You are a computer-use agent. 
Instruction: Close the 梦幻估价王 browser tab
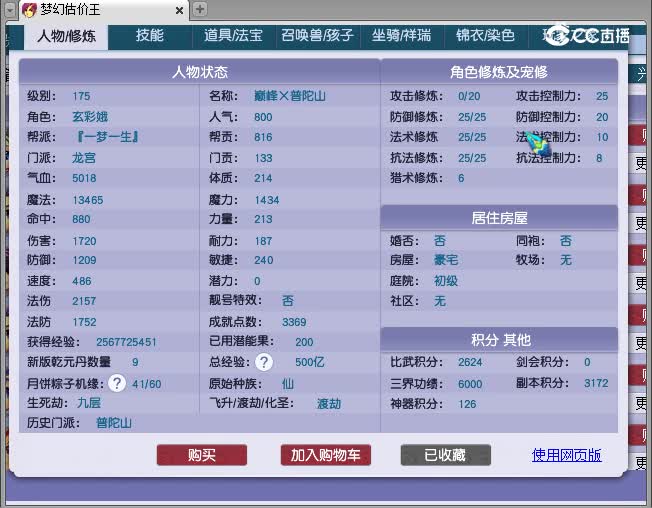click(x=179, y=10)
